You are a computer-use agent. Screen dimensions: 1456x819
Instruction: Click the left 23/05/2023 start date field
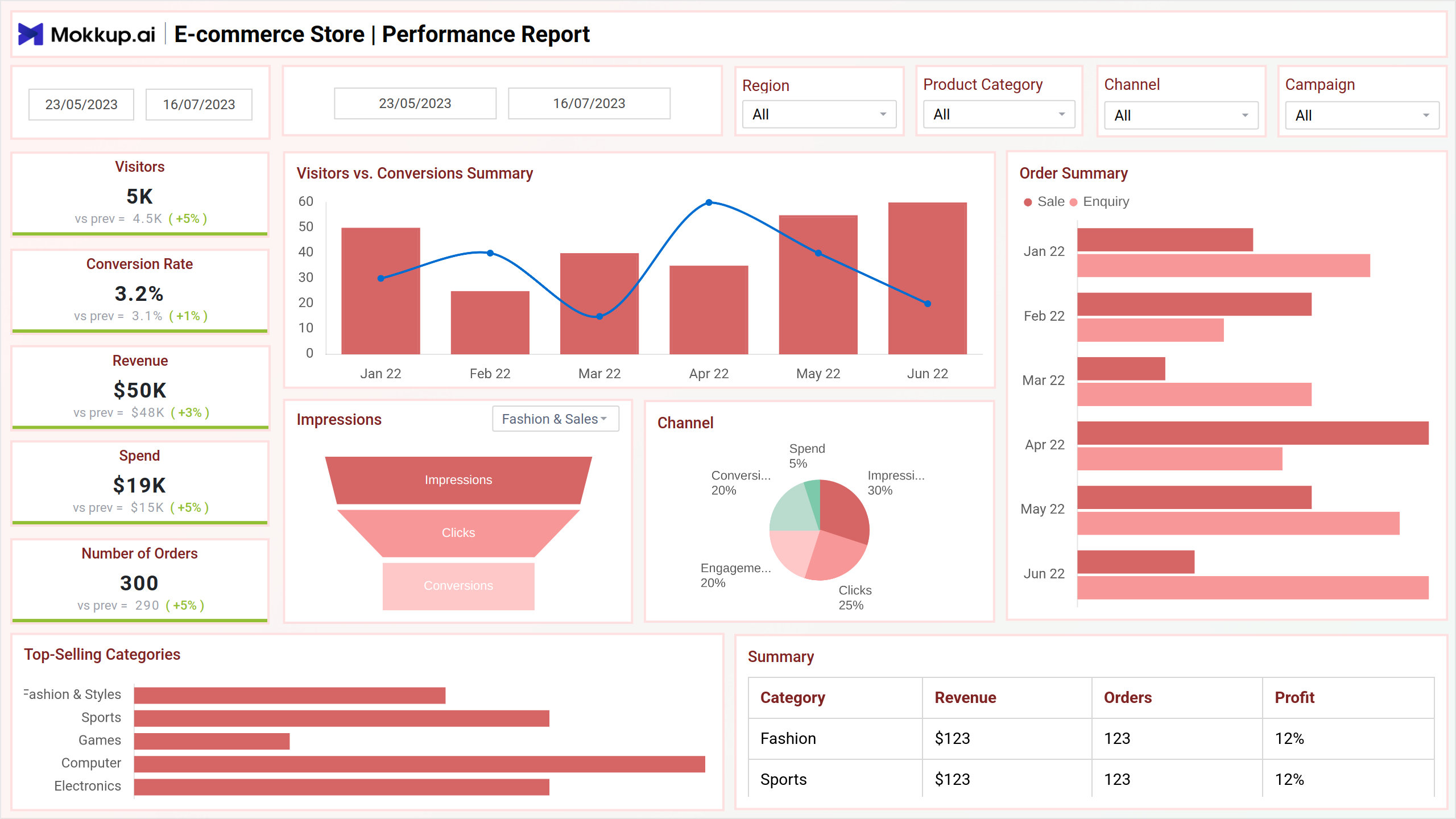[x=81, y=105]
